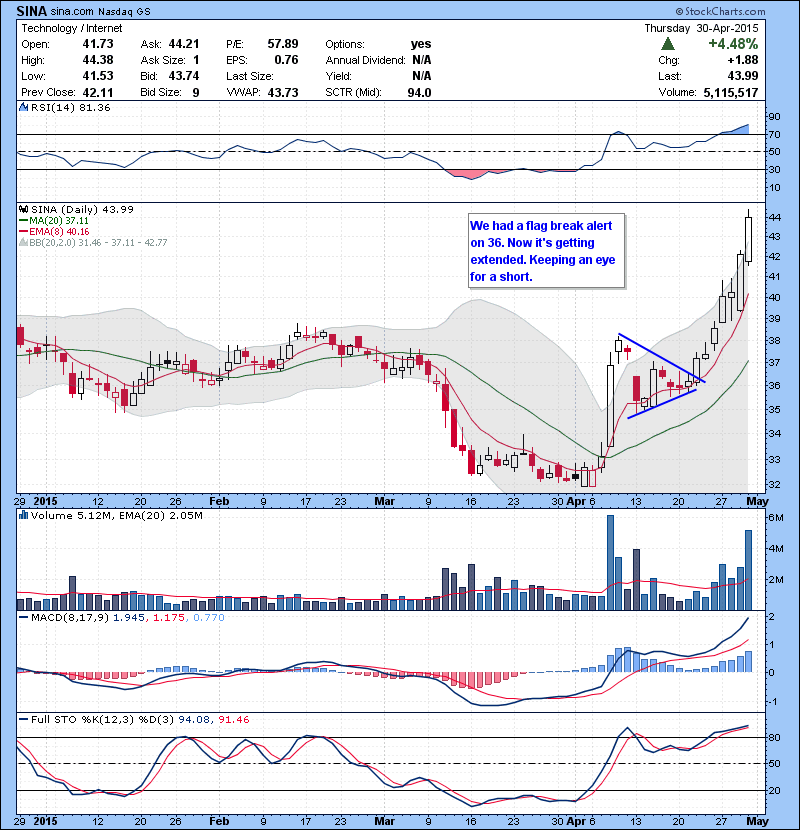Click the flag break alert annotation box

546,251
